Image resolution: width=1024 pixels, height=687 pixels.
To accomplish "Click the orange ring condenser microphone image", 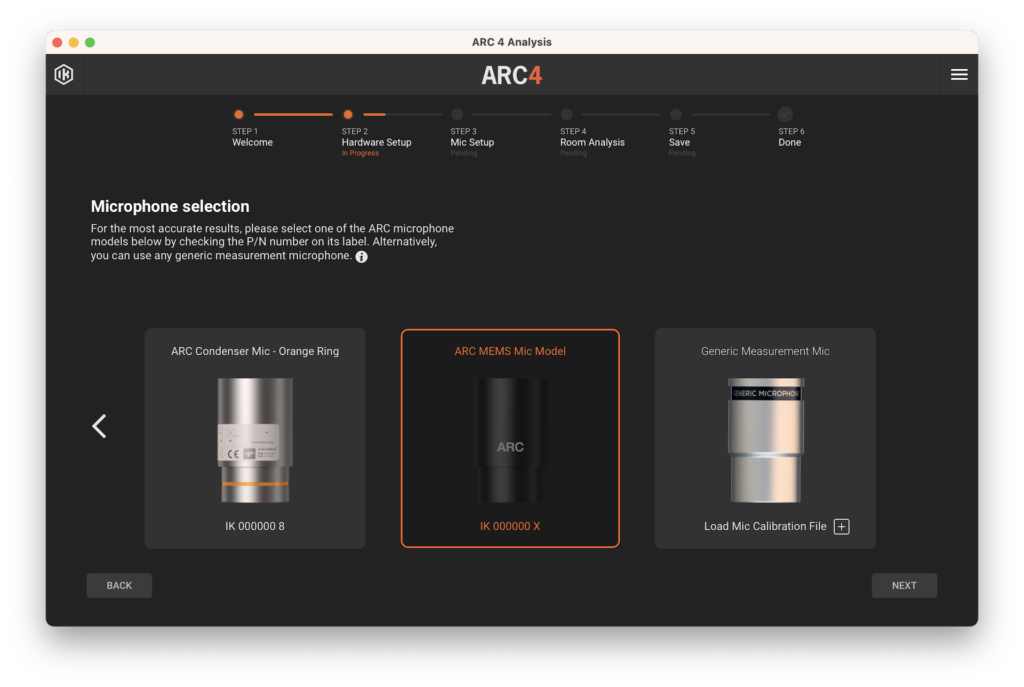I will click(x=255, y=440).
